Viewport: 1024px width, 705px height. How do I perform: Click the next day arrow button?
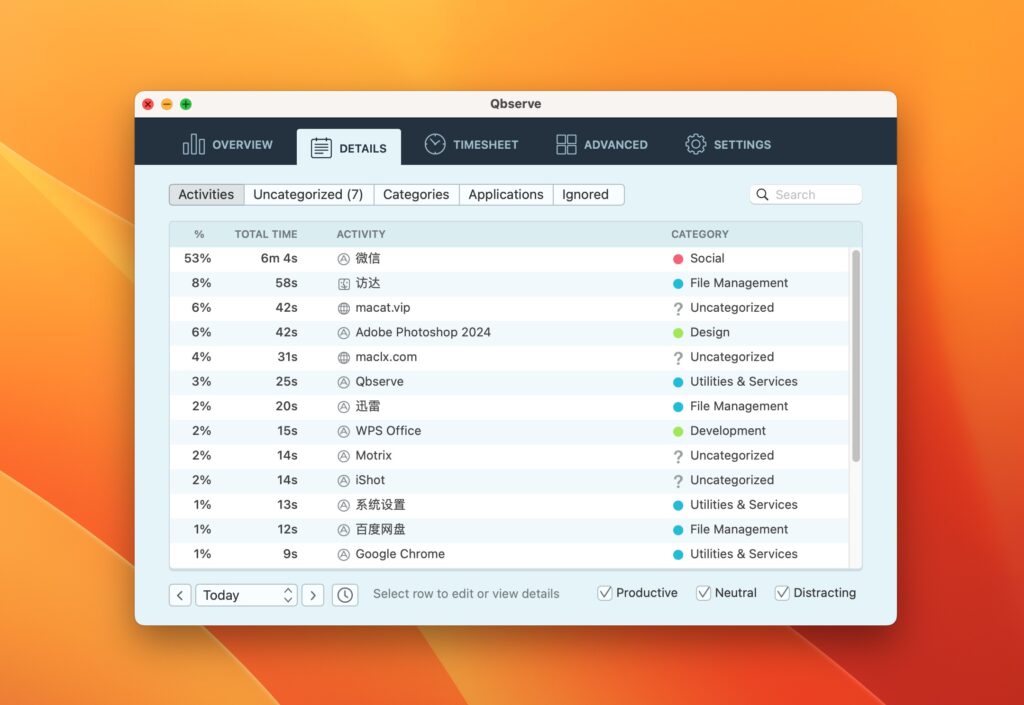click(312, 594)
